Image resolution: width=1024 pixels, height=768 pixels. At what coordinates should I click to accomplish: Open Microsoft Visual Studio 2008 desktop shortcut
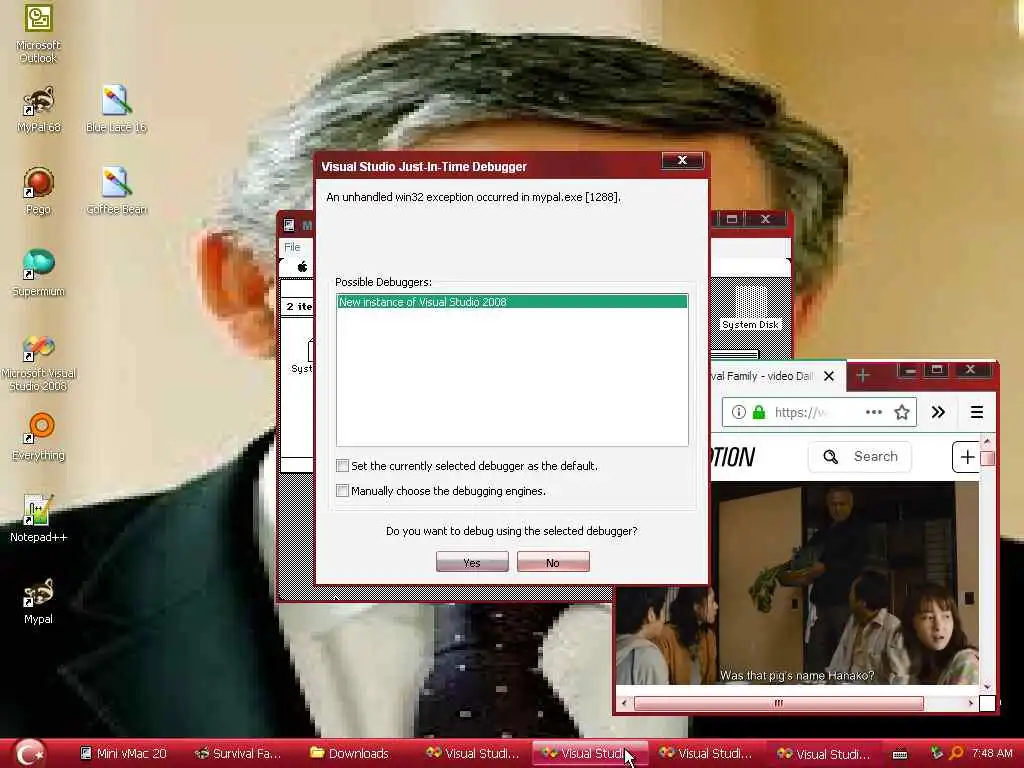[x=39, y=363]
